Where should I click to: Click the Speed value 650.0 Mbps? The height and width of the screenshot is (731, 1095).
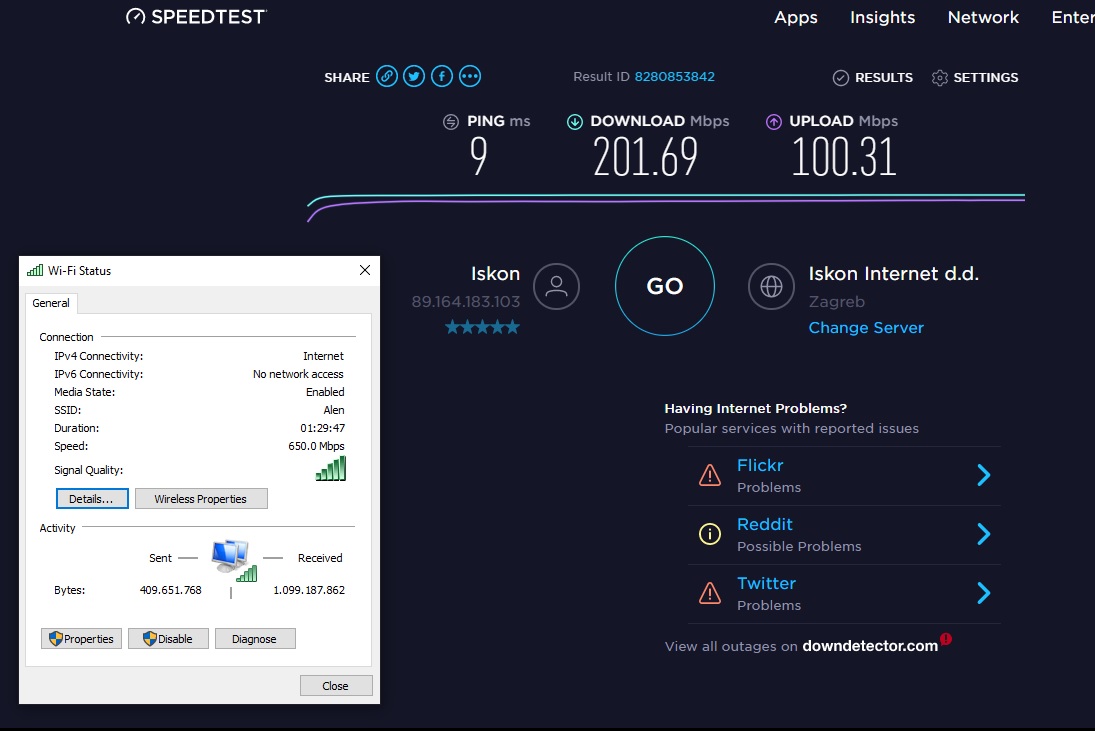316,446
